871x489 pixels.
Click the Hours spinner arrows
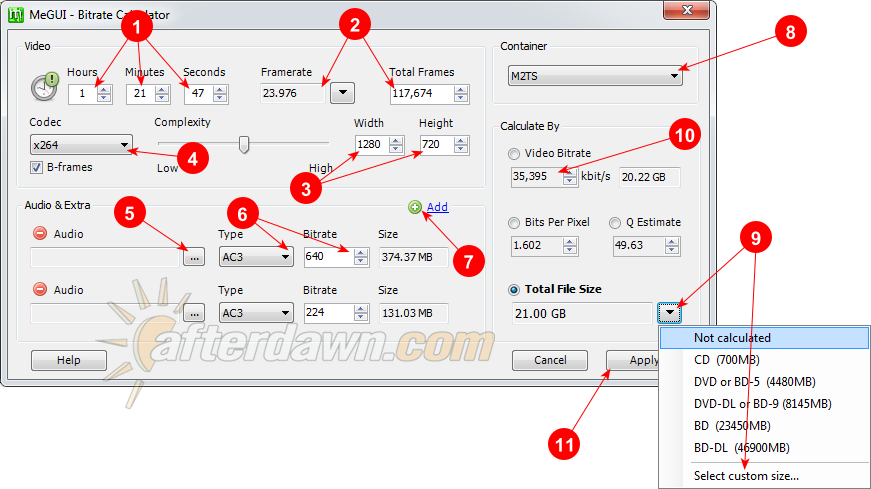click(104, 93)
